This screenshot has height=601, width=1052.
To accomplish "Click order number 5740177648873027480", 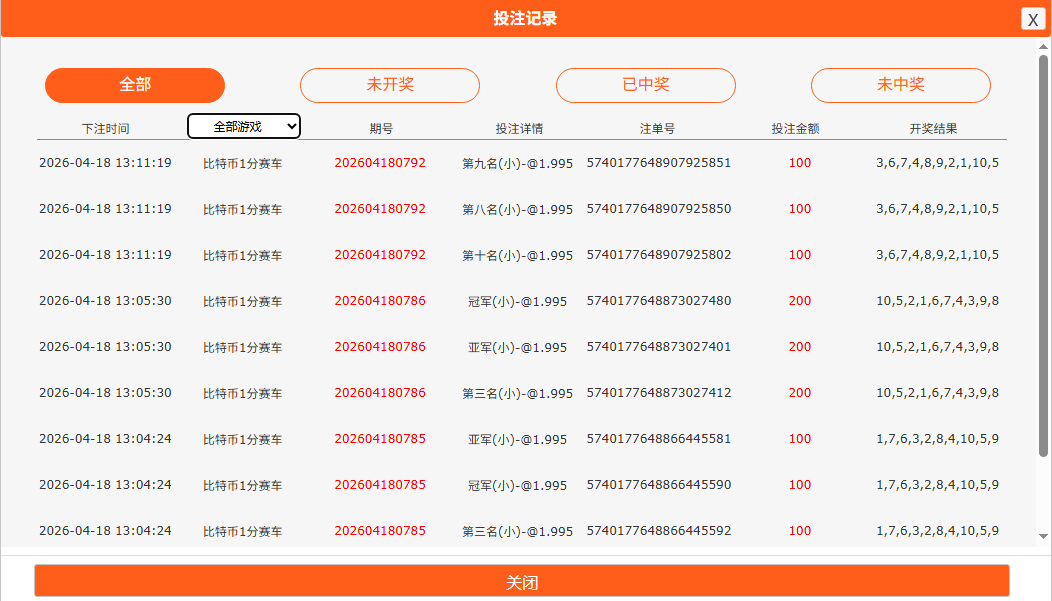I will pos(658,301).
